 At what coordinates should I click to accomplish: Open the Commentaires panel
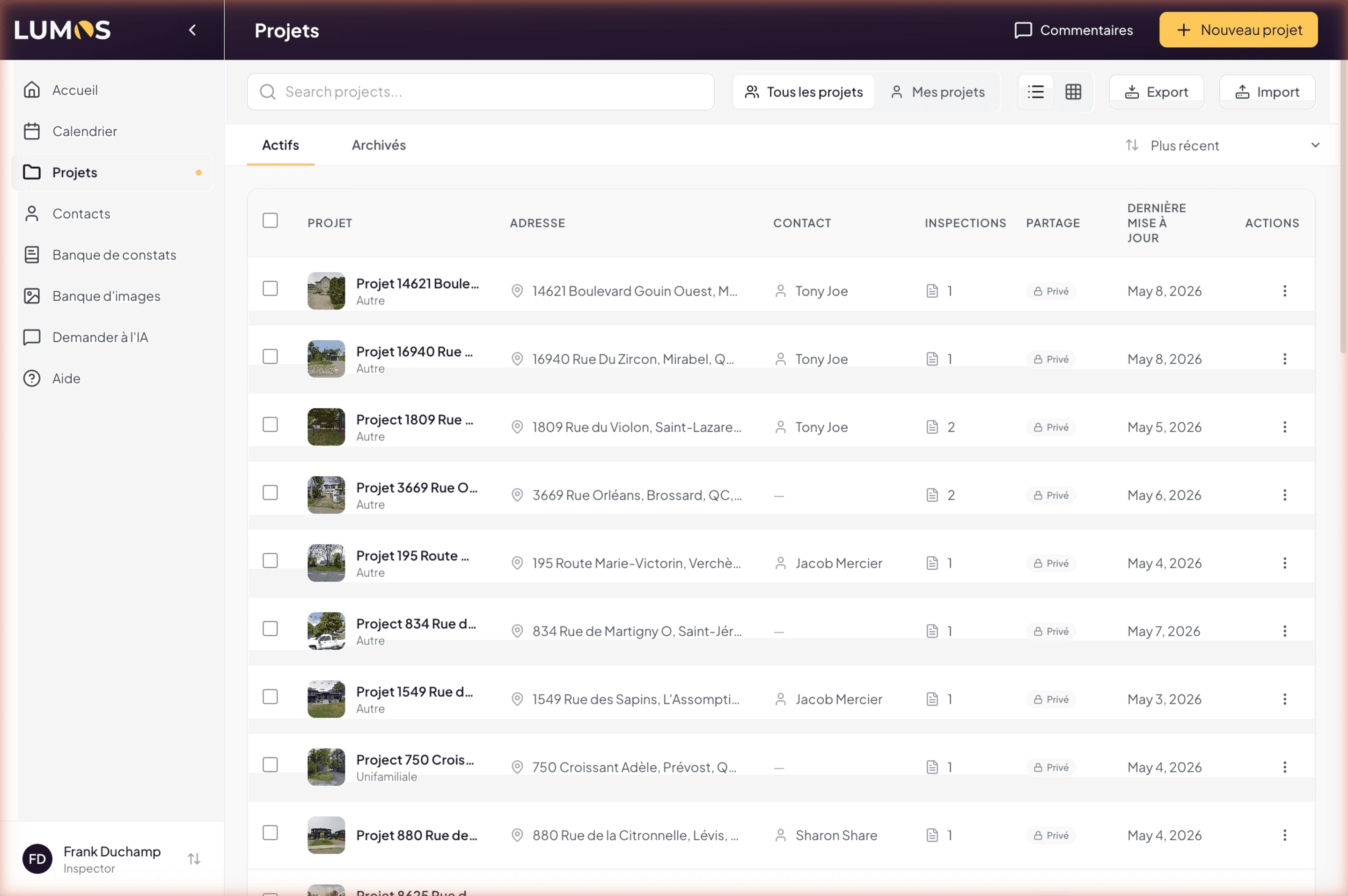click(1073, 29)
